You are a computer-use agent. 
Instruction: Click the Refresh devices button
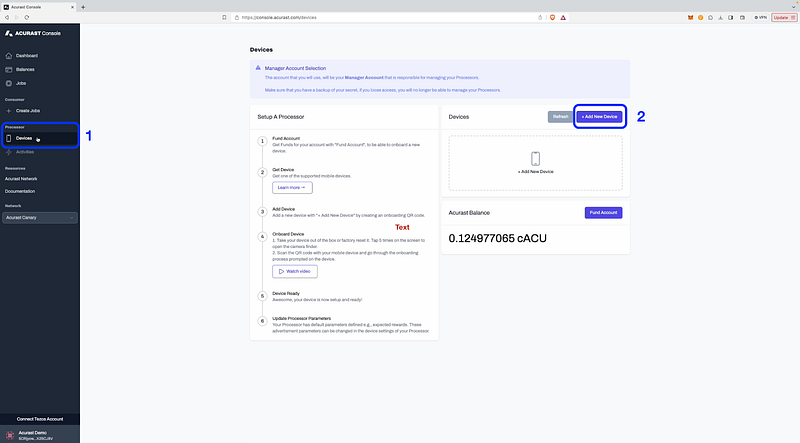point(559,117)
